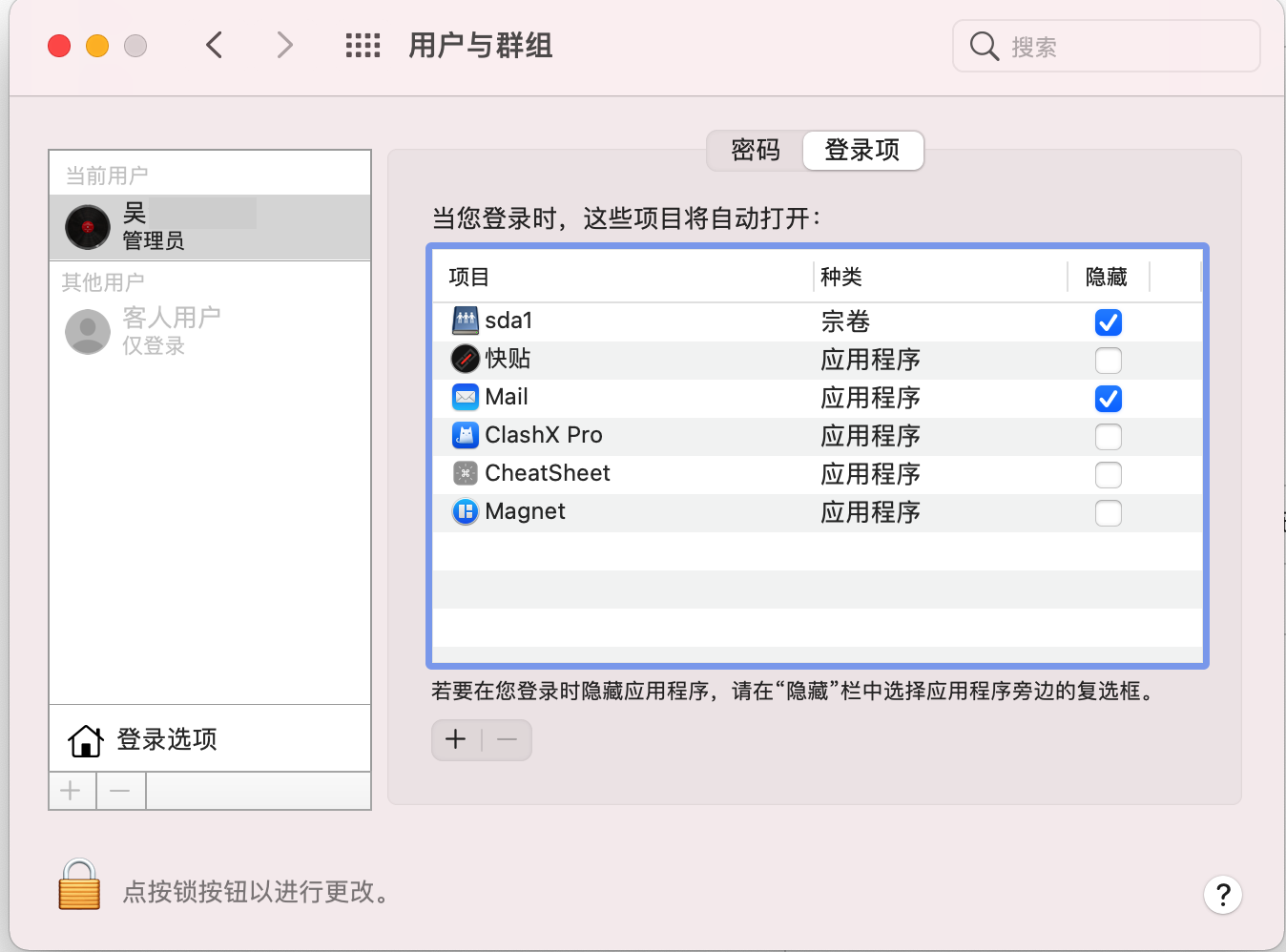Click the 种类 column header
Viewport: 1286px width, 952px height.
tap(841, 277)
